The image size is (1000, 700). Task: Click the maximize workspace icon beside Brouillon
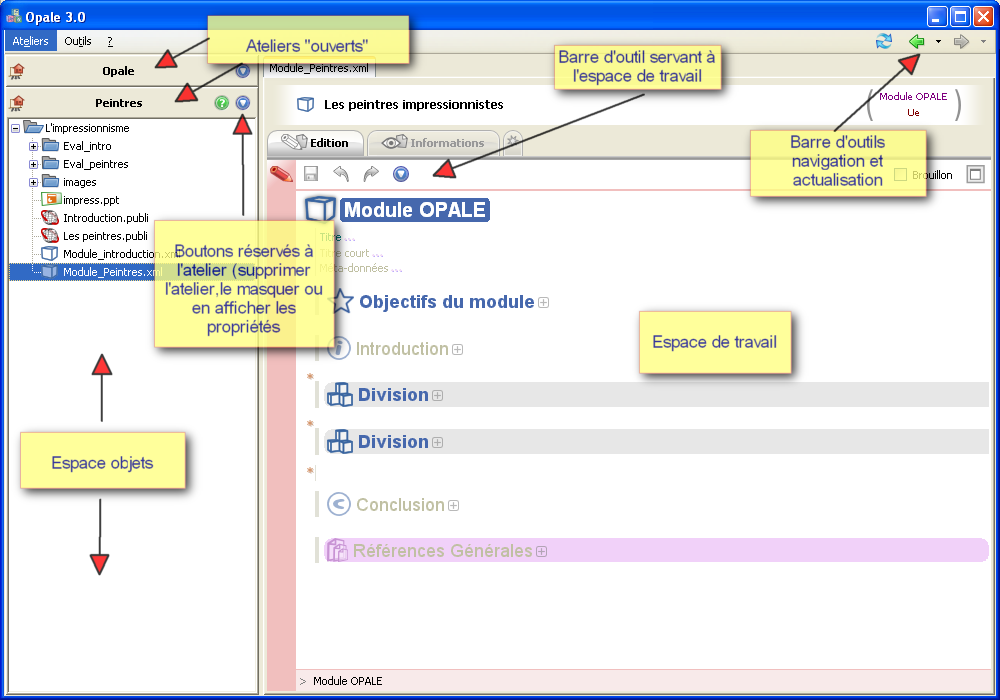976,174
